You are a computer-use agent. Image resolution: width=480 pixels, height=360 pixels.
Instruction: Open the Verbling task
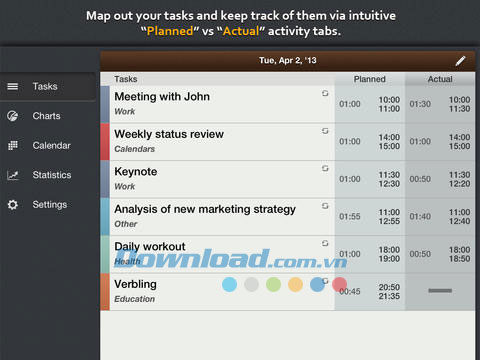217,291
